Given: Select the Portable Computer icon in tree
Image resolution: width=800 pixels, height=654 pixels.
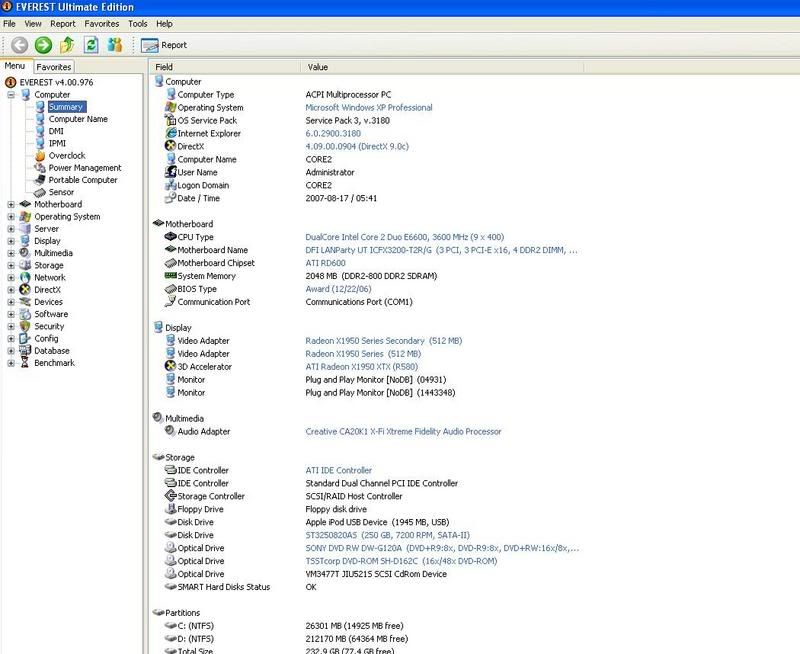Looking at the screenshot, I should 40,180.
